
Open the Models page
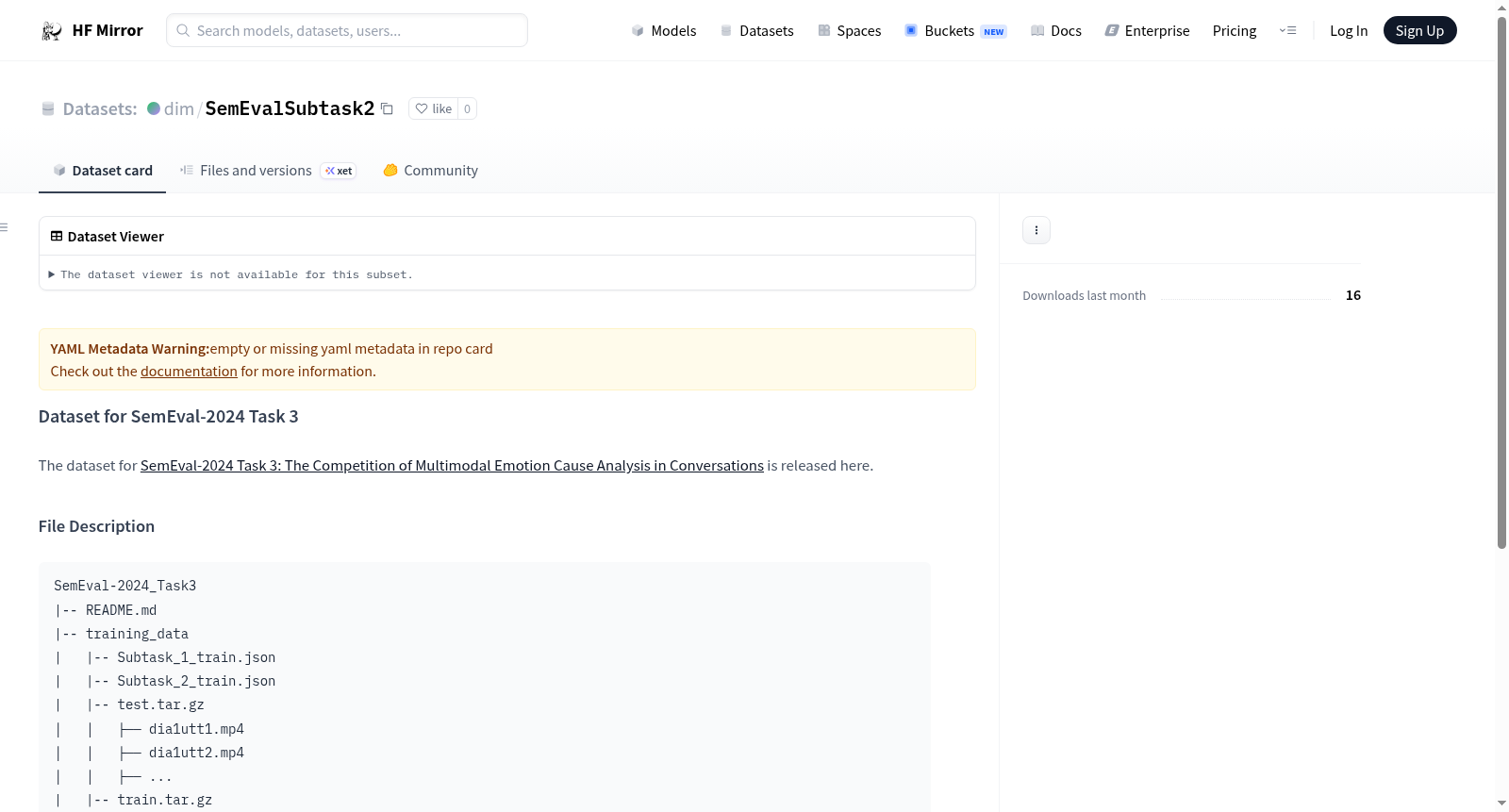click(664, 30)
